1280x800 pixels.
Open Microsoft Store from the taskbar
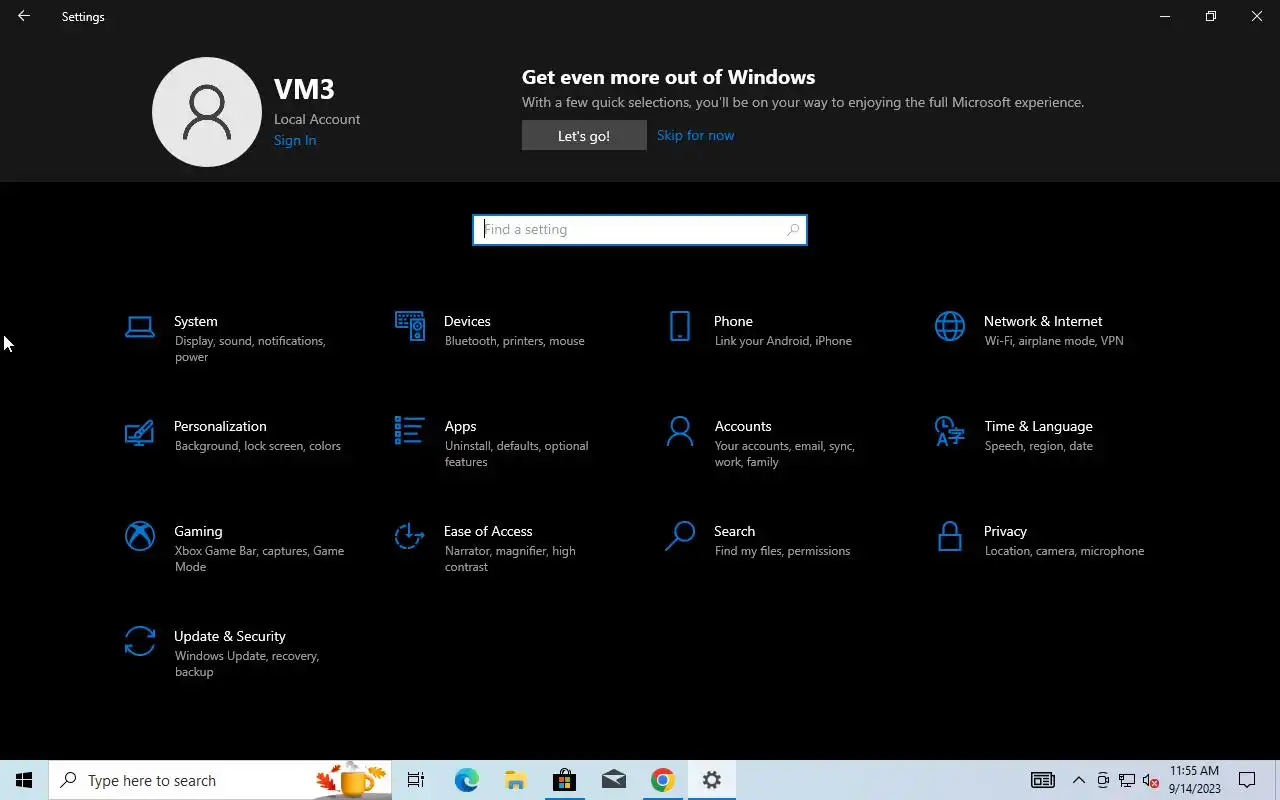(x=564, y=780)
